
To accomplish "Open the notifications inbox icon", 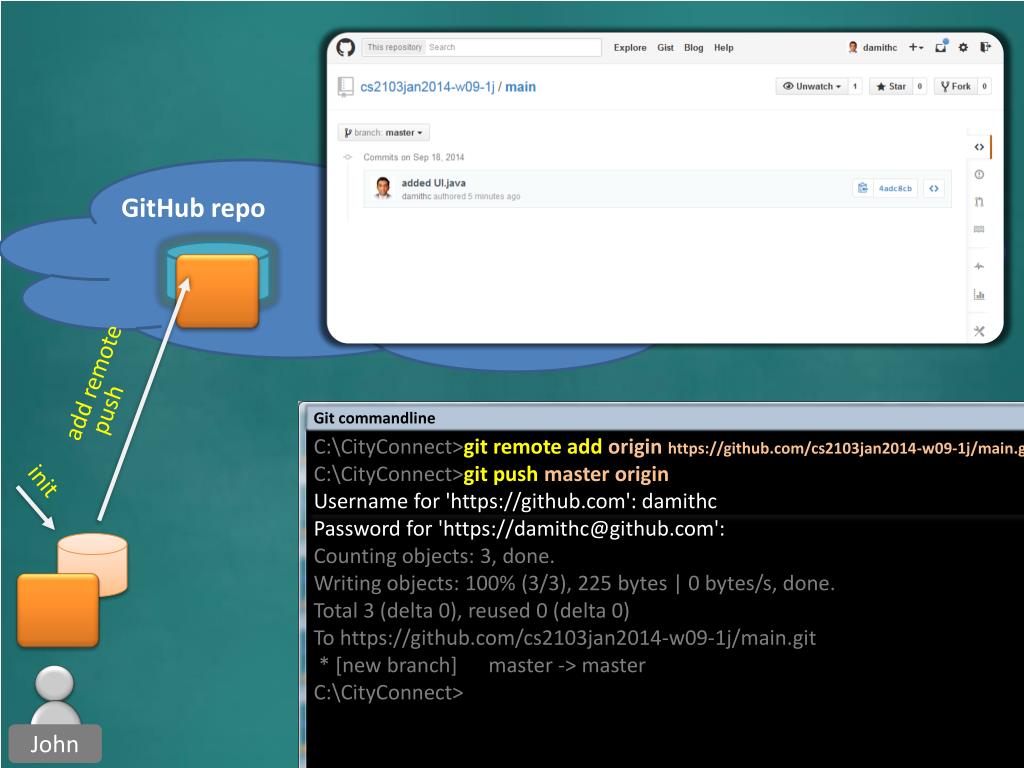I will tap(941, 47).
